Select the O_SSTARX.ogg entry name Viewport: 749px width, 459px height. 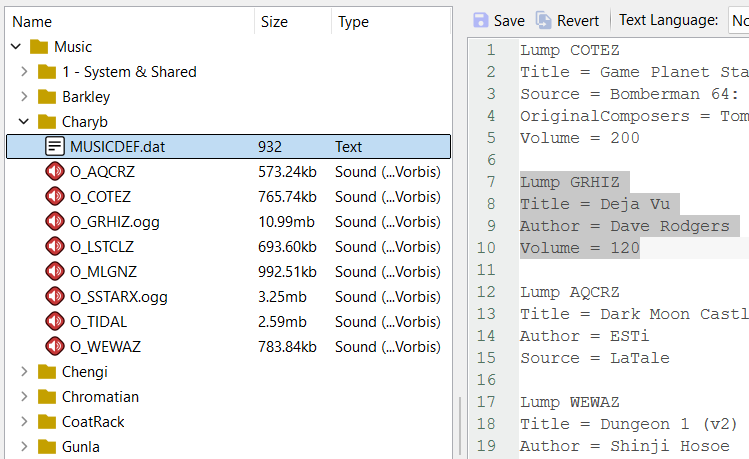click(118, 297)
